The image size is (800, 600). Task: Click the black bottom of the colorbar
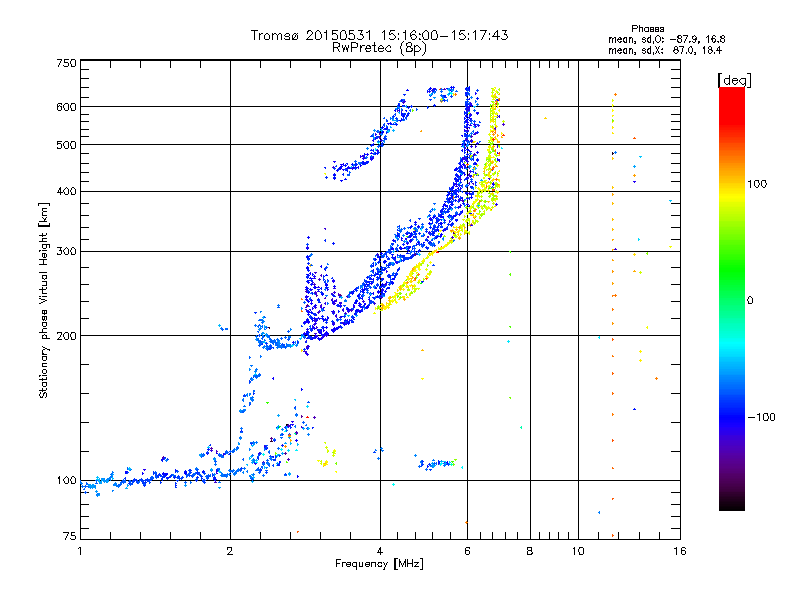732,503
